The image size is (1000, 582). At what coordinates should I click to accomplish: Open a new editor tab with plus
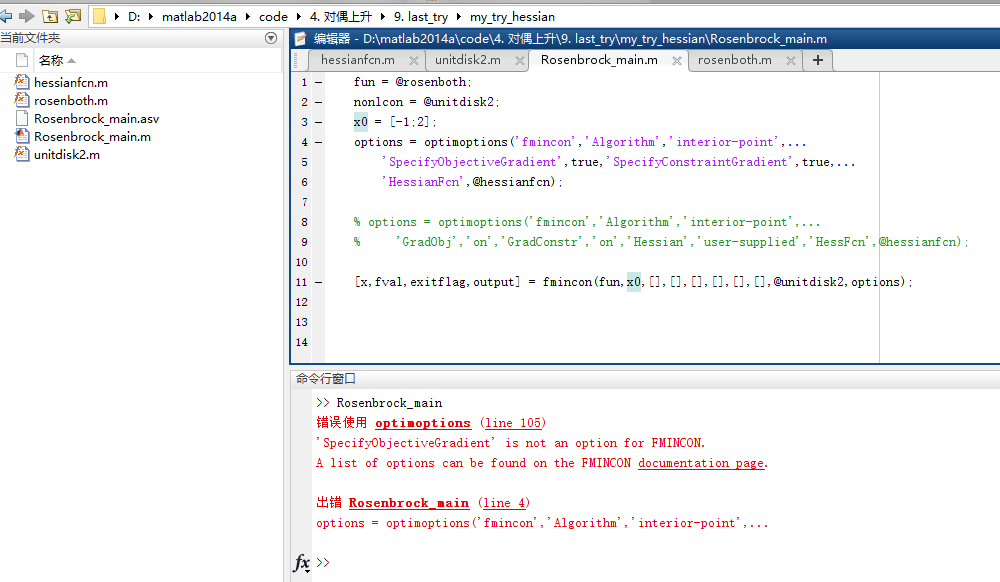click(x=818, y=60)
